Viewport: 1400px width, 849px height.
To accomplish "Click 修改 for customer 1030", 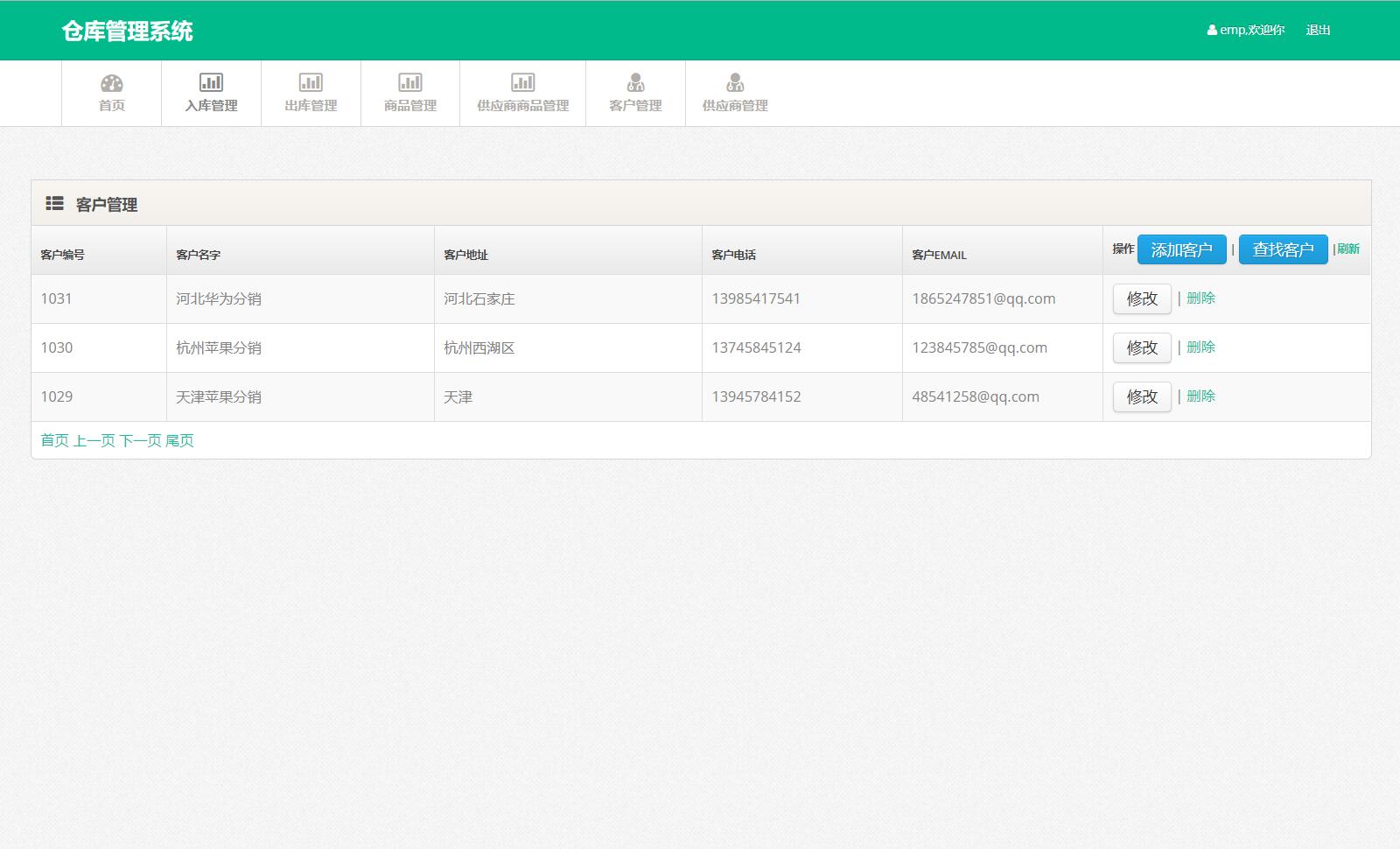I will [1142, 347].
